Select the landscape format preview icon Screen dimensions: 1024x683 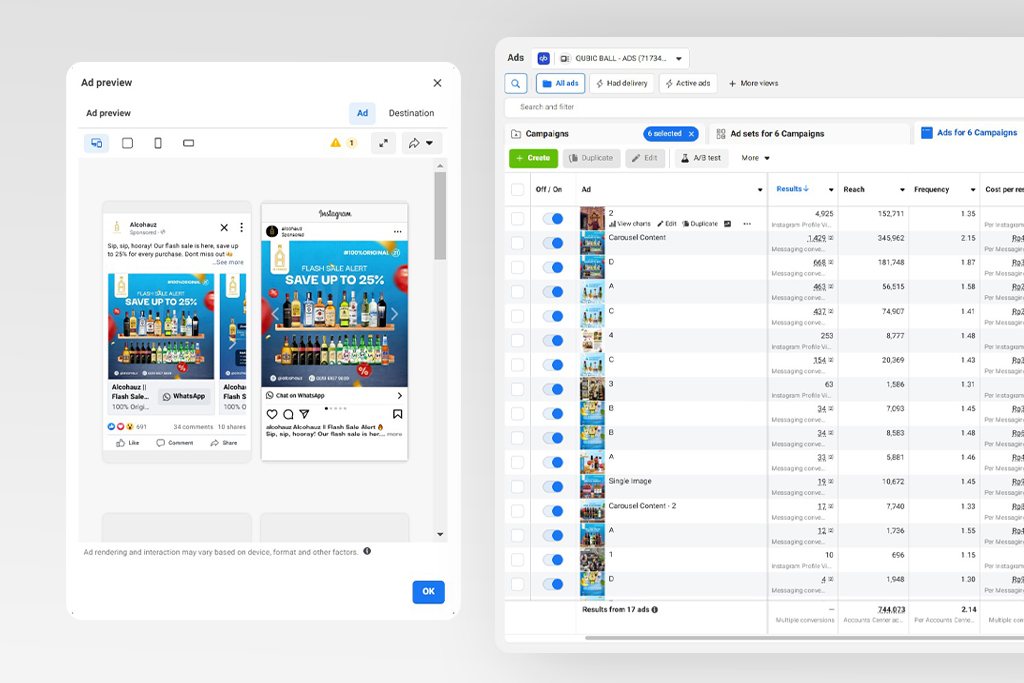click(x=188, y=143)
